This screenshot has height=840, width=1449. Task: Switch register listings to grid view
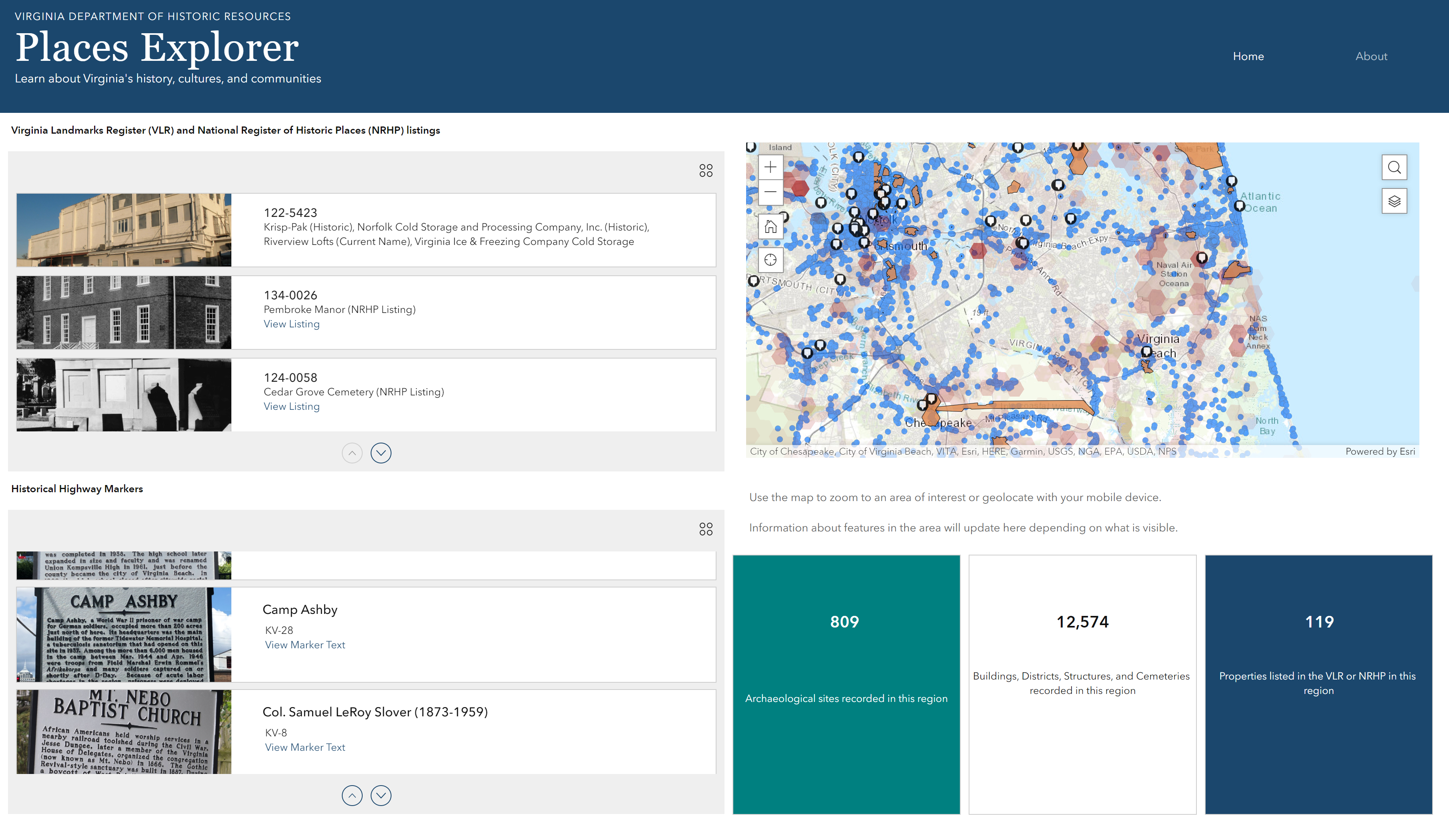(706, 171)
